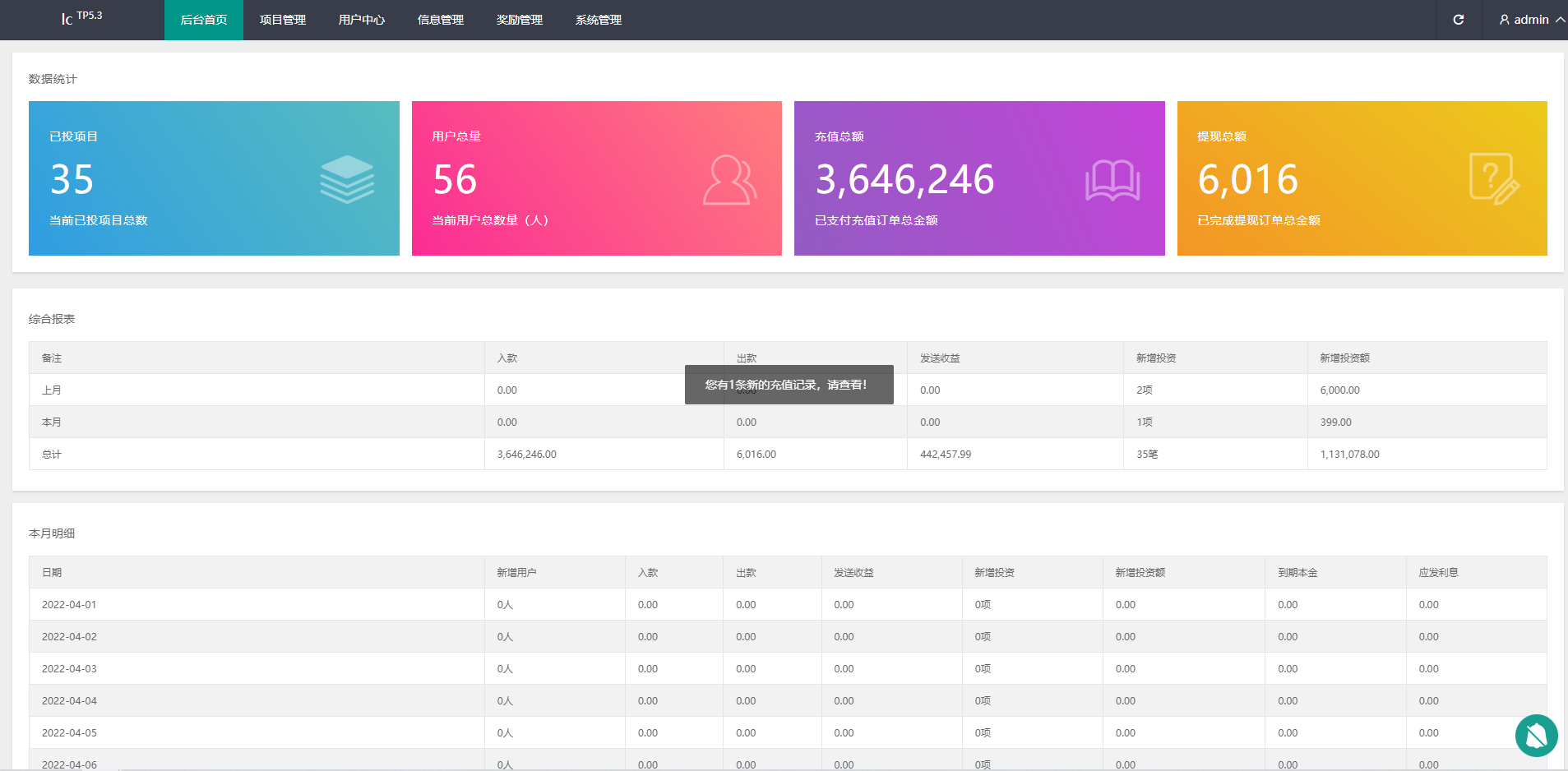Click the layers icon on 已投项目 card

347,179
